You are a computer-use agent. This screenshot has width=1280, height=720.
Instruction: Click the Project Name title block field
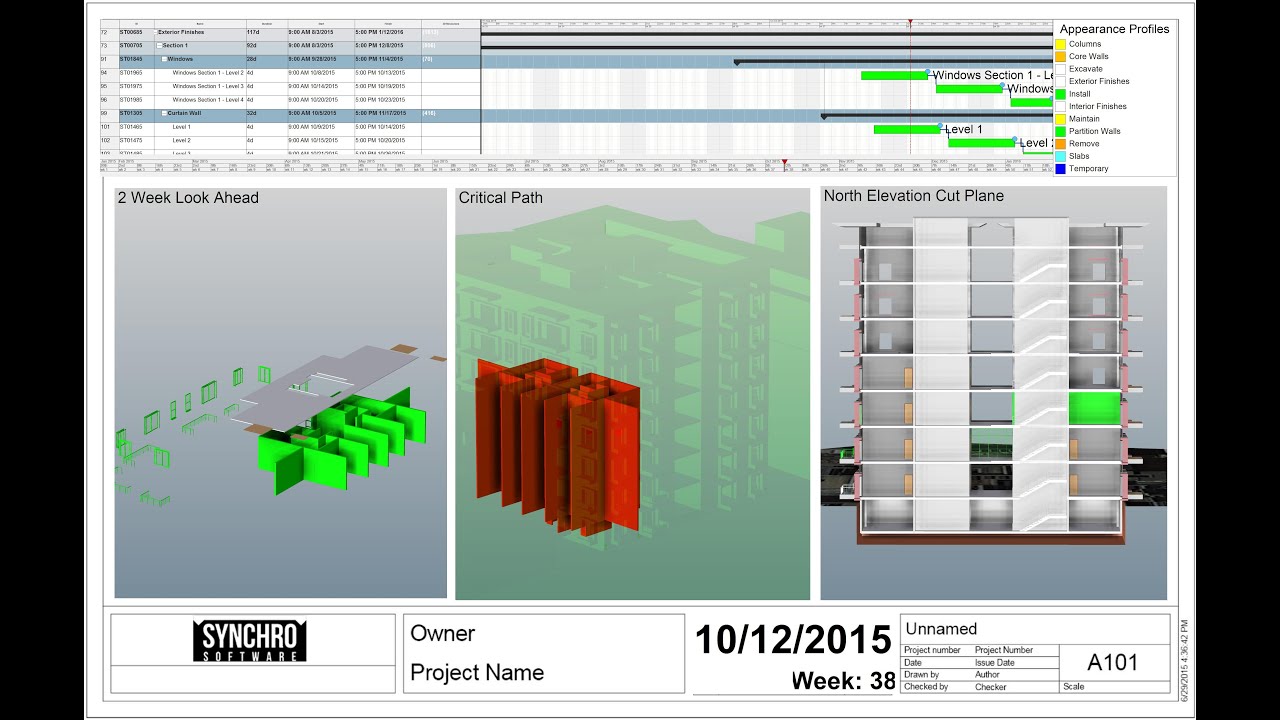477,673
